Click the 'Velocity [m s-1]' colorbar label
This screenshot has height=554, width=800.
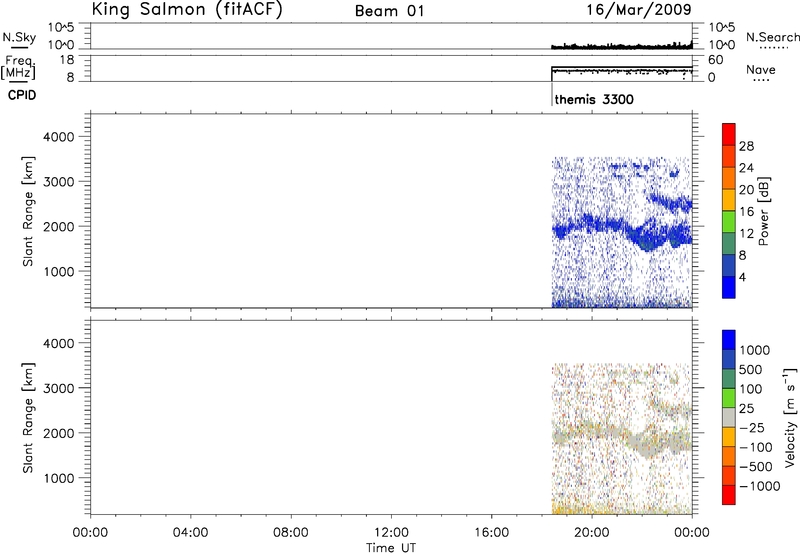point(790,417)
